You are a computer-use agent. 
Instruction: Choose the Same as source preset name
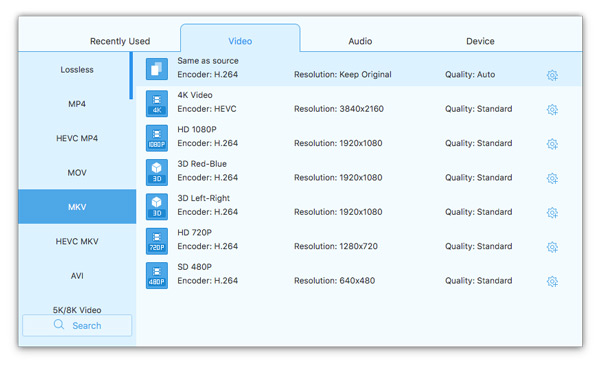(208, 60)
